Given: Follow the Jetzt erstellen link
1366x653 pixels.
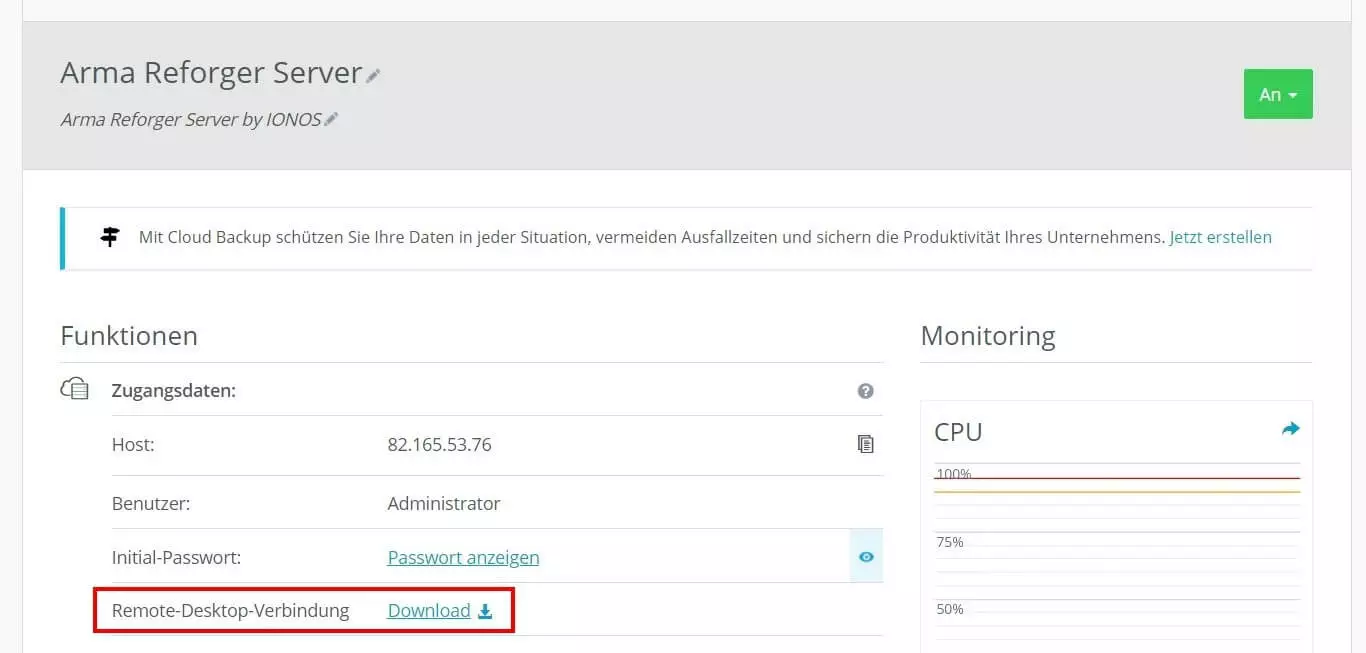Looking at the screenshot, I should point(1220,237).
